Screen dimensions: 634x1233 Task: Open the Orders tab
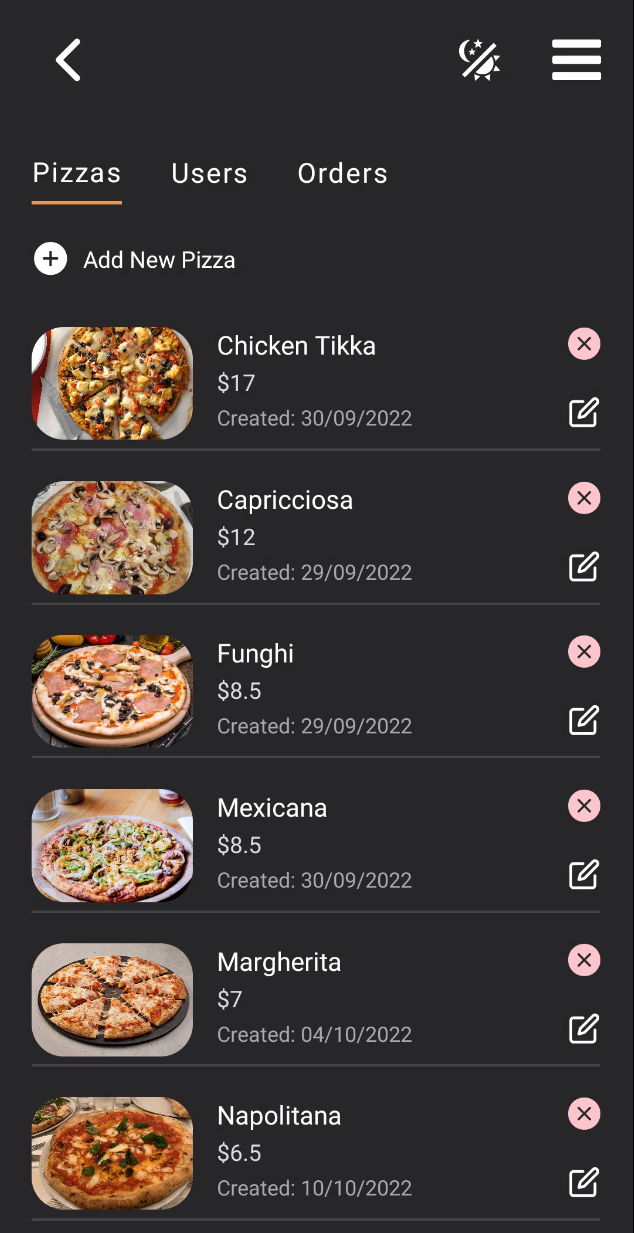point(342,173)
